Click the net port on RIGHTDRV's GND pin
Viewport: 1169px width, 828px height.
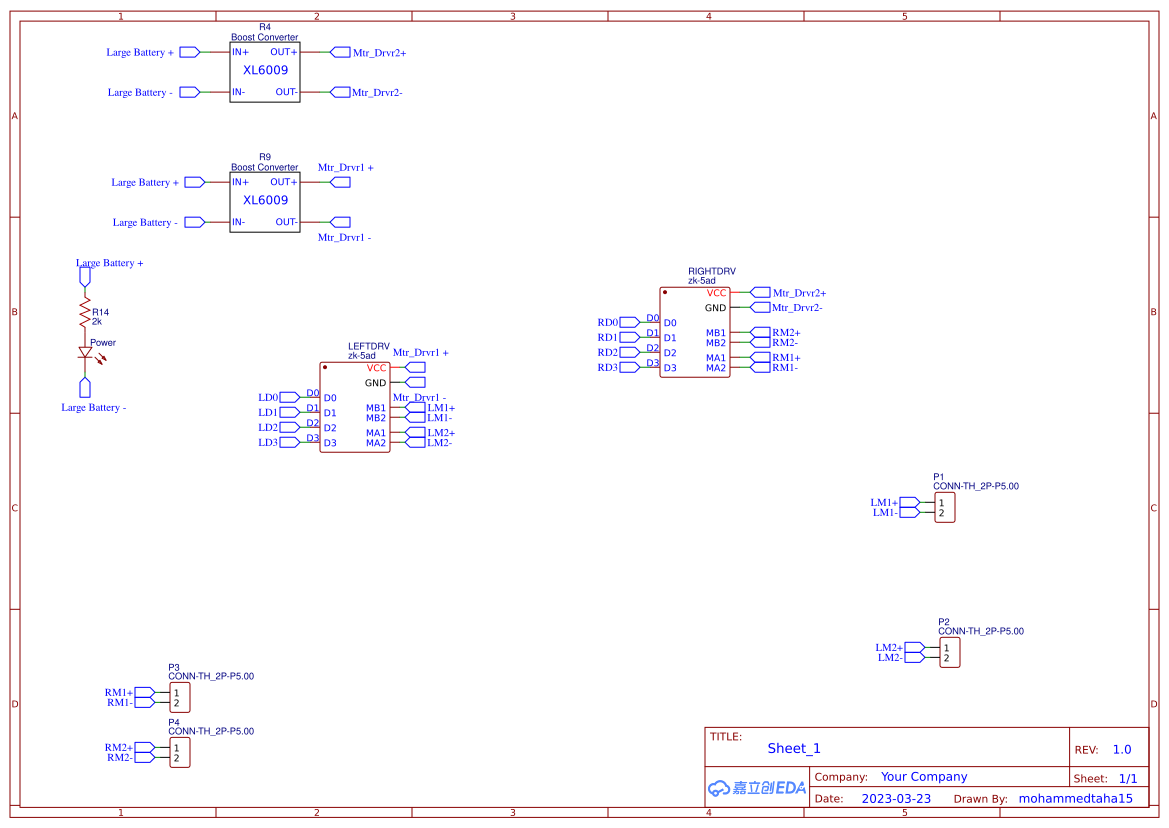pos(760,308)
